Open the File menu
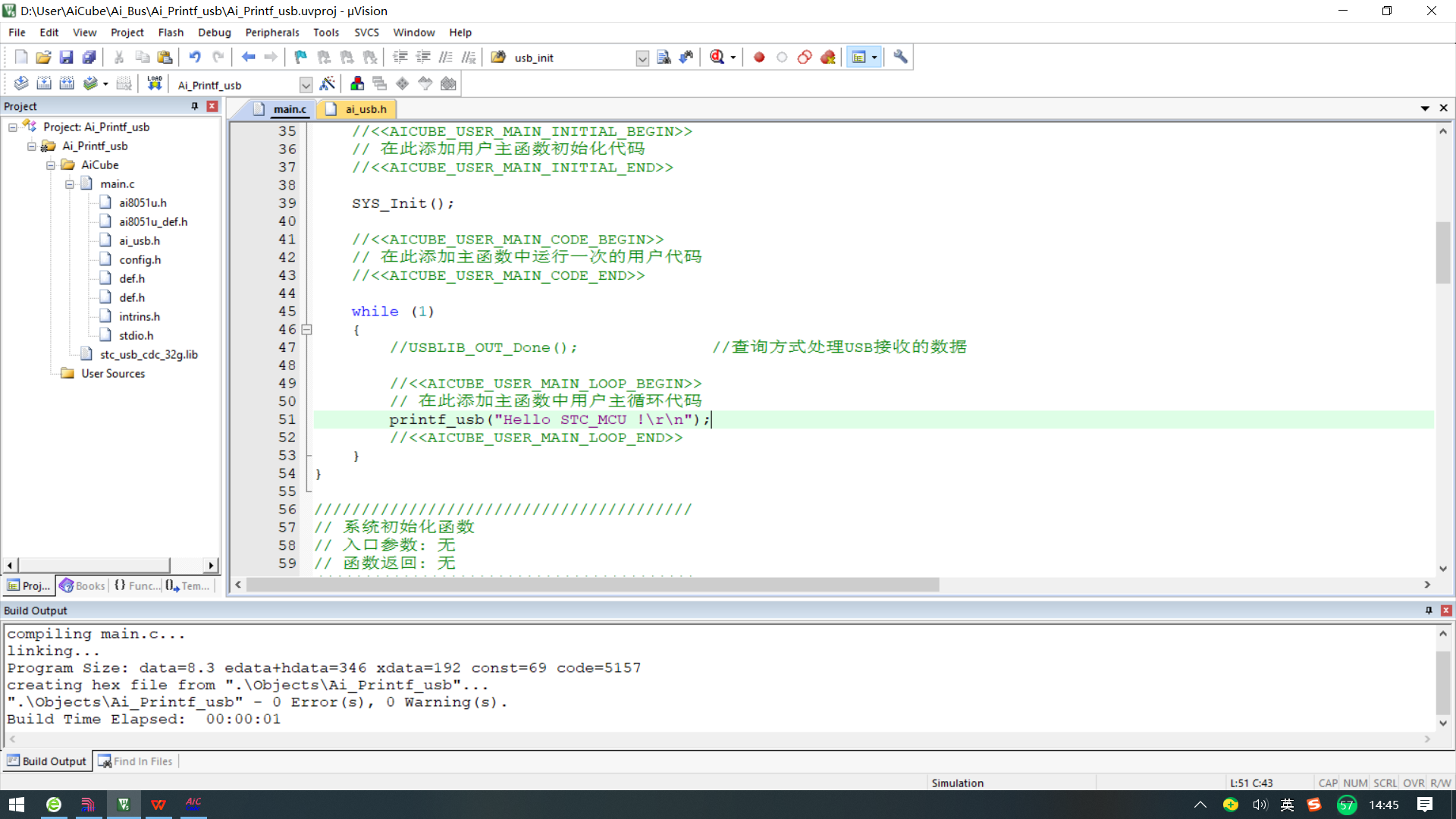Viewport: 1456px width, 819px height. point(17,33)
